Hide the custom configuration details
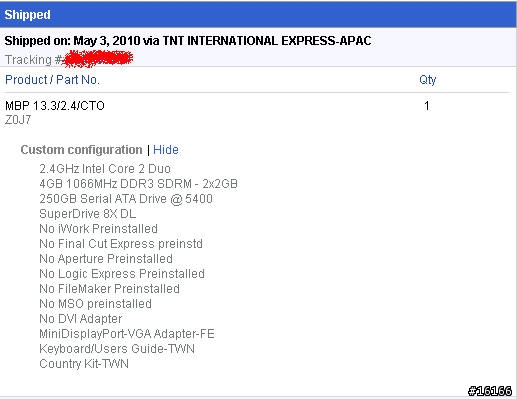This screenshot has height=399, width=517. 166,150
